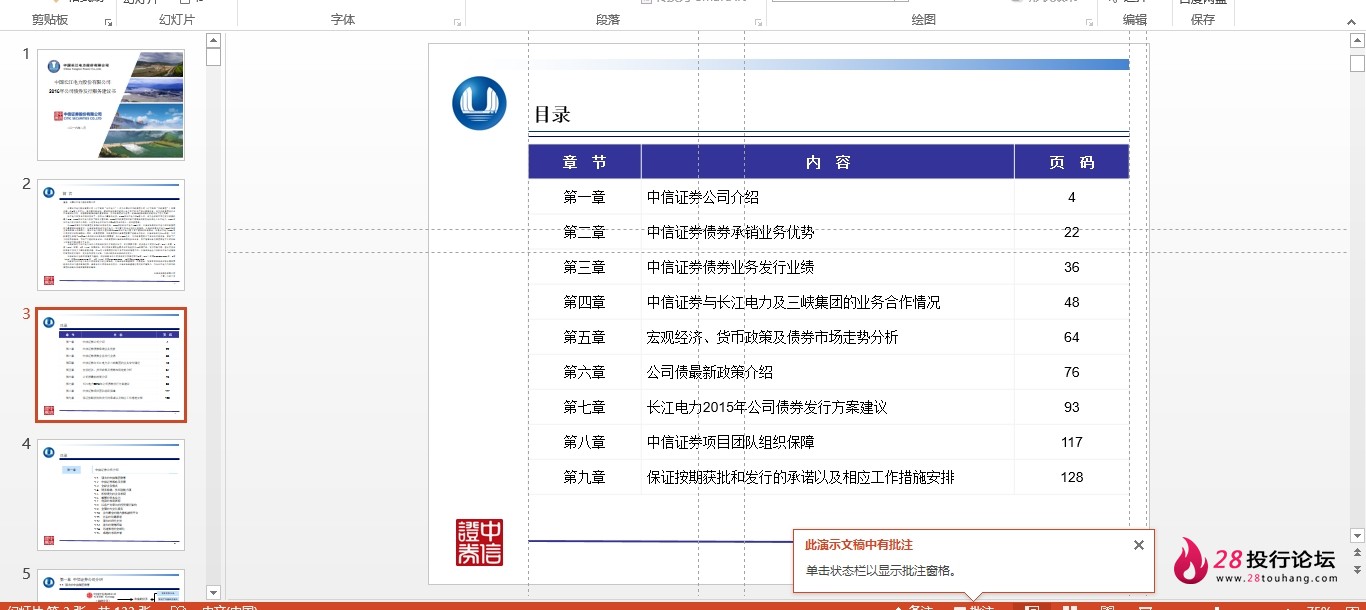Click 中信证券债券承销业务优势 cell
This screenshot has height=610, width=1366.
(828, 232)
